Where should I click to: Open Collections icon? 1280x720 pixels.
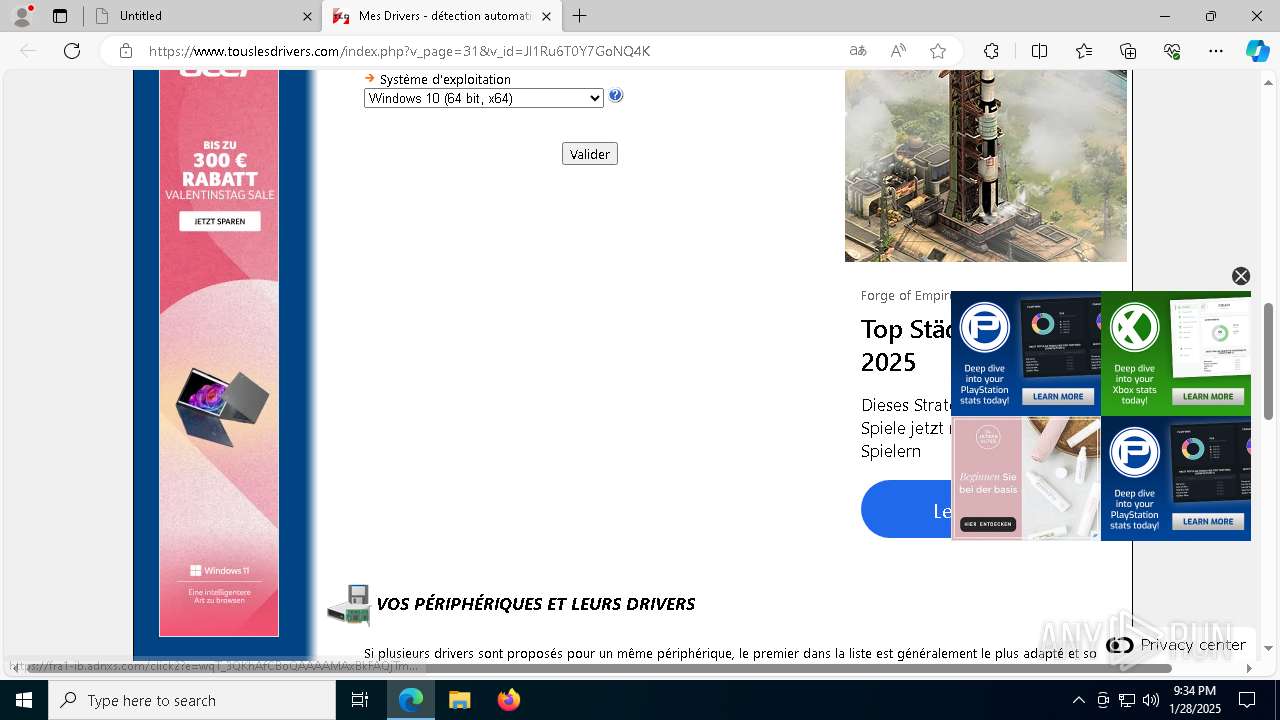pos(1128,51)
